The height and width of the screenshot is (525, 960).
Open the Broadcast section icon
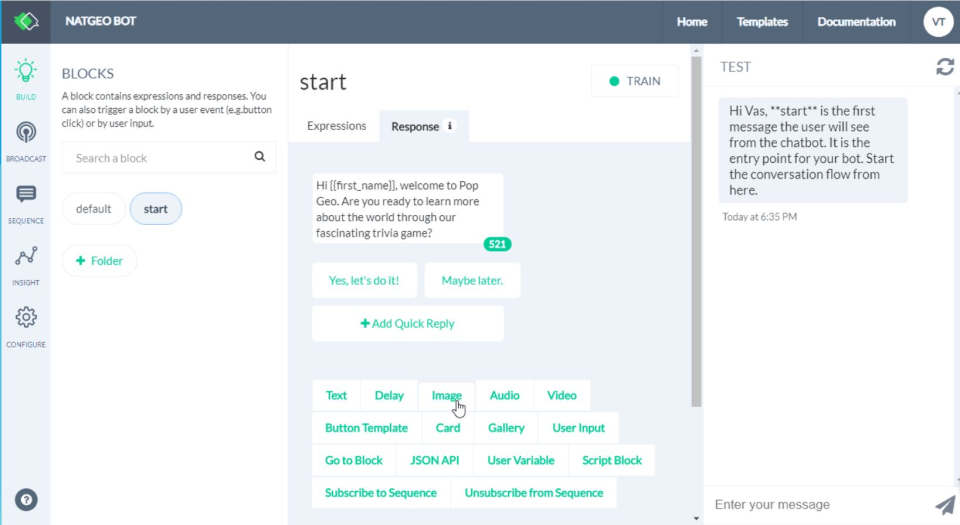(x=26, y=139)
